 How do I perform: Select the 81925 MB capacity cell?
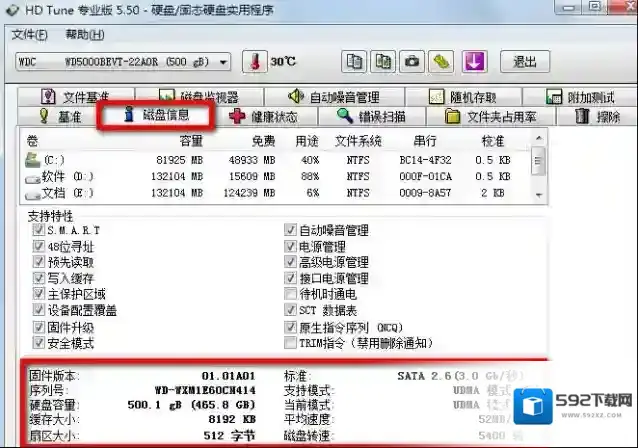179,160
